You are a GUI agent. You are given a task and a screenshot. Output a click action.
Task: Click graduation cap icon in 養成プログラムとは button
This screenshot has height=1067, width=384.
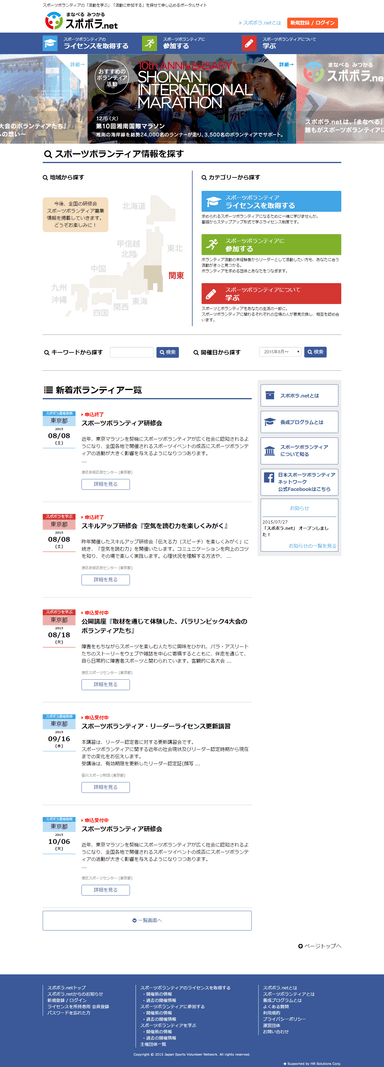pos(269,422)
